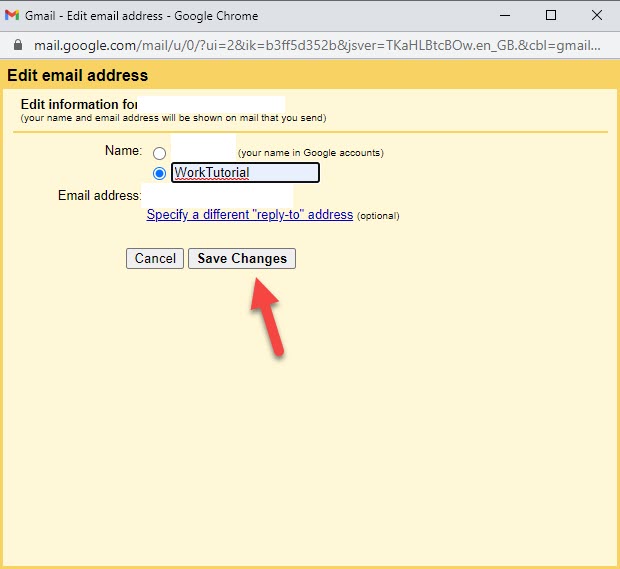Click the (your name in Google accounts) label

click(311, 153)
